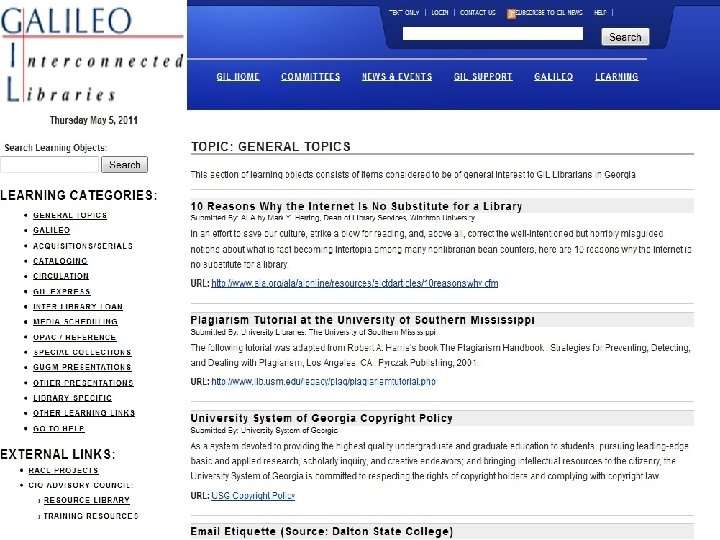Click the Plagiarism Tutorial heading
720x540 pixels.
tap(362, 320)
